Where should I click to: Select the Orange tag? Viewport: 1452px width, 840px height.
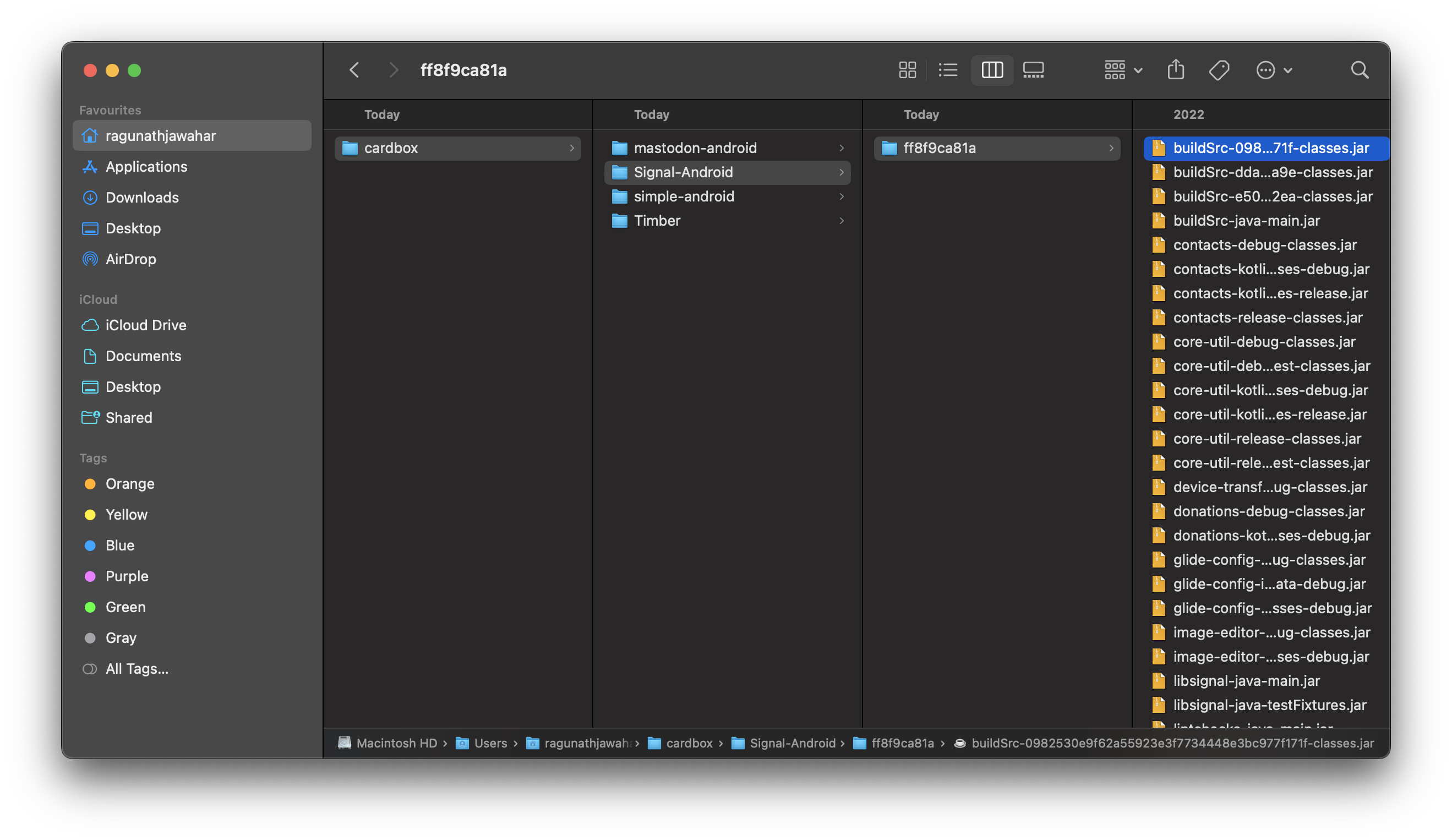[130, 484]
